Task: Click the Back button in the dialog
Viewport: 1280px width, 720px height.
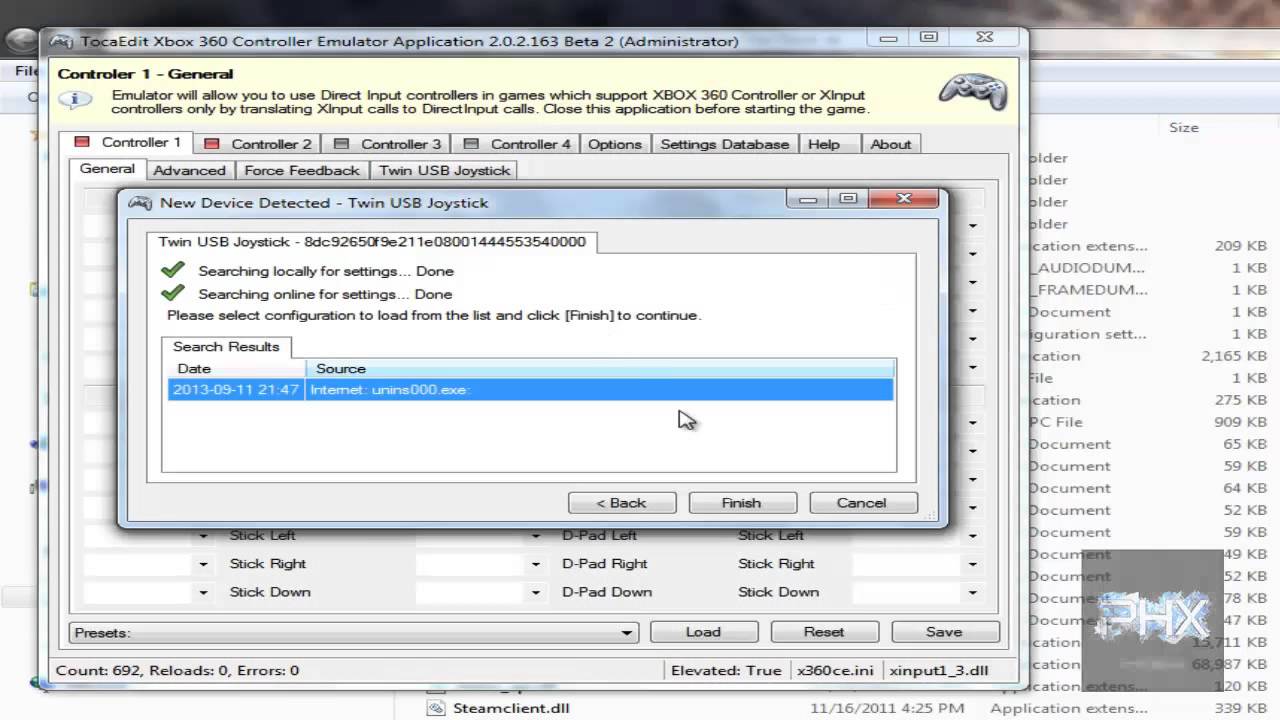Action: click(622, 503)
